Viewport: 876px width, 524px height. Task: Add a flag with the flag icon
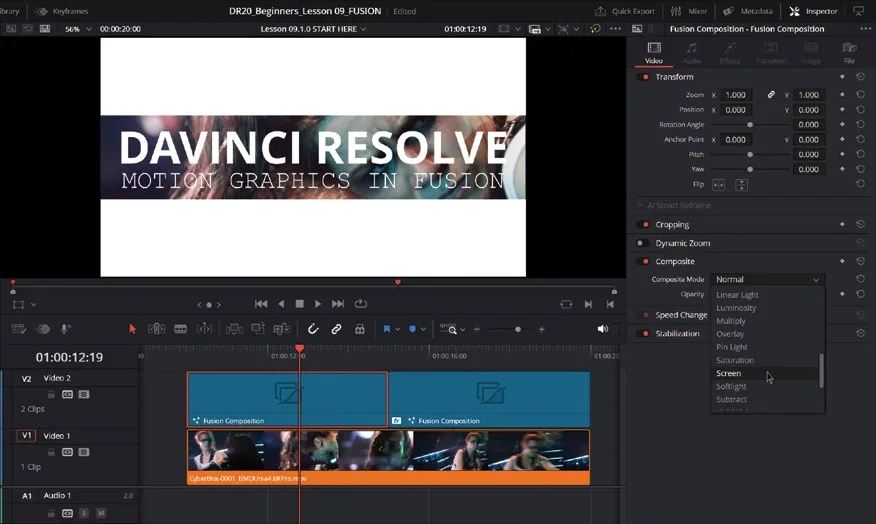coord(387,329)
